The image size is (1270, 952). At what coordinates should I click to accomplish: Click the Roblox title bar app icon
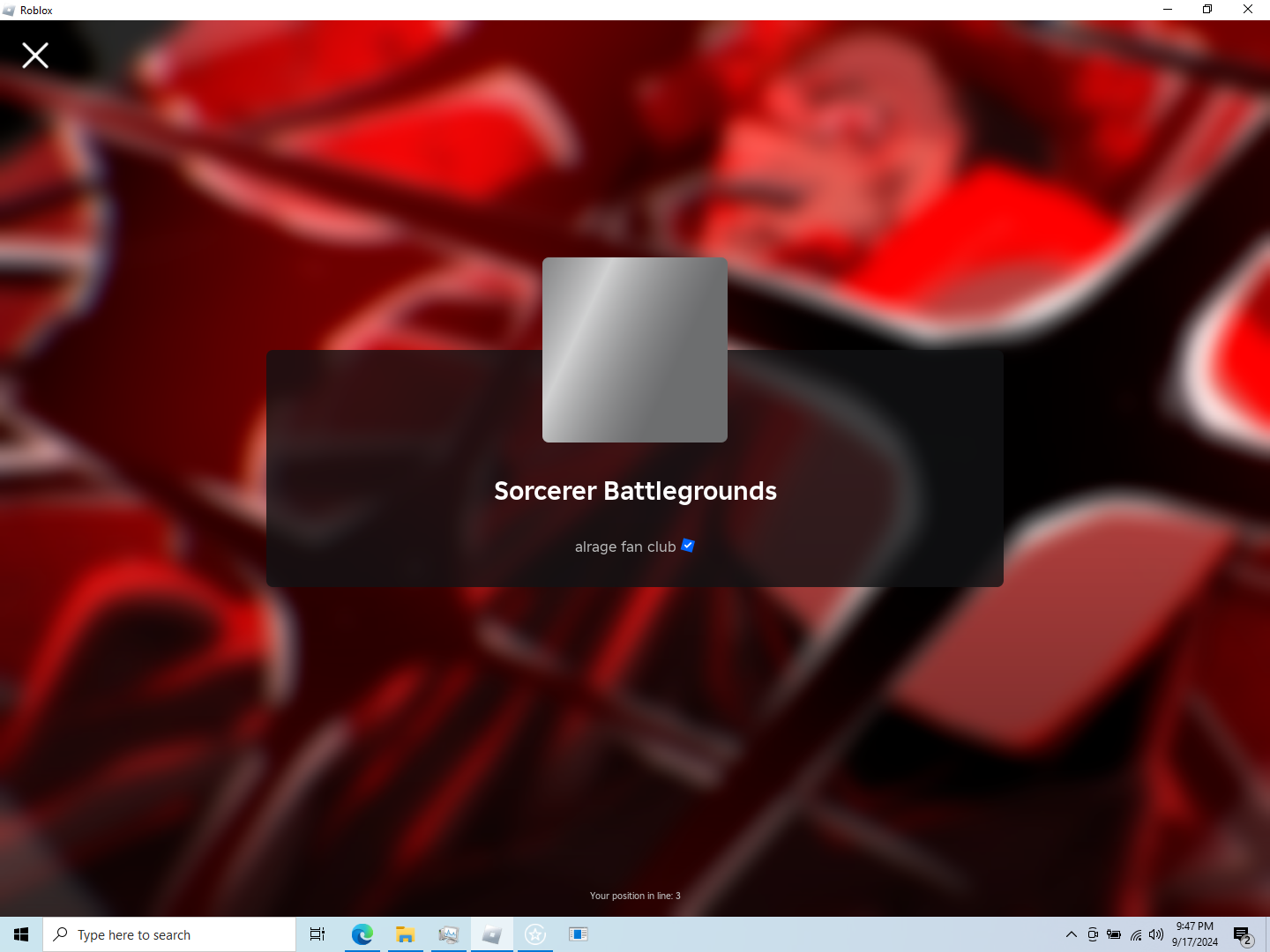coord(9,11)
